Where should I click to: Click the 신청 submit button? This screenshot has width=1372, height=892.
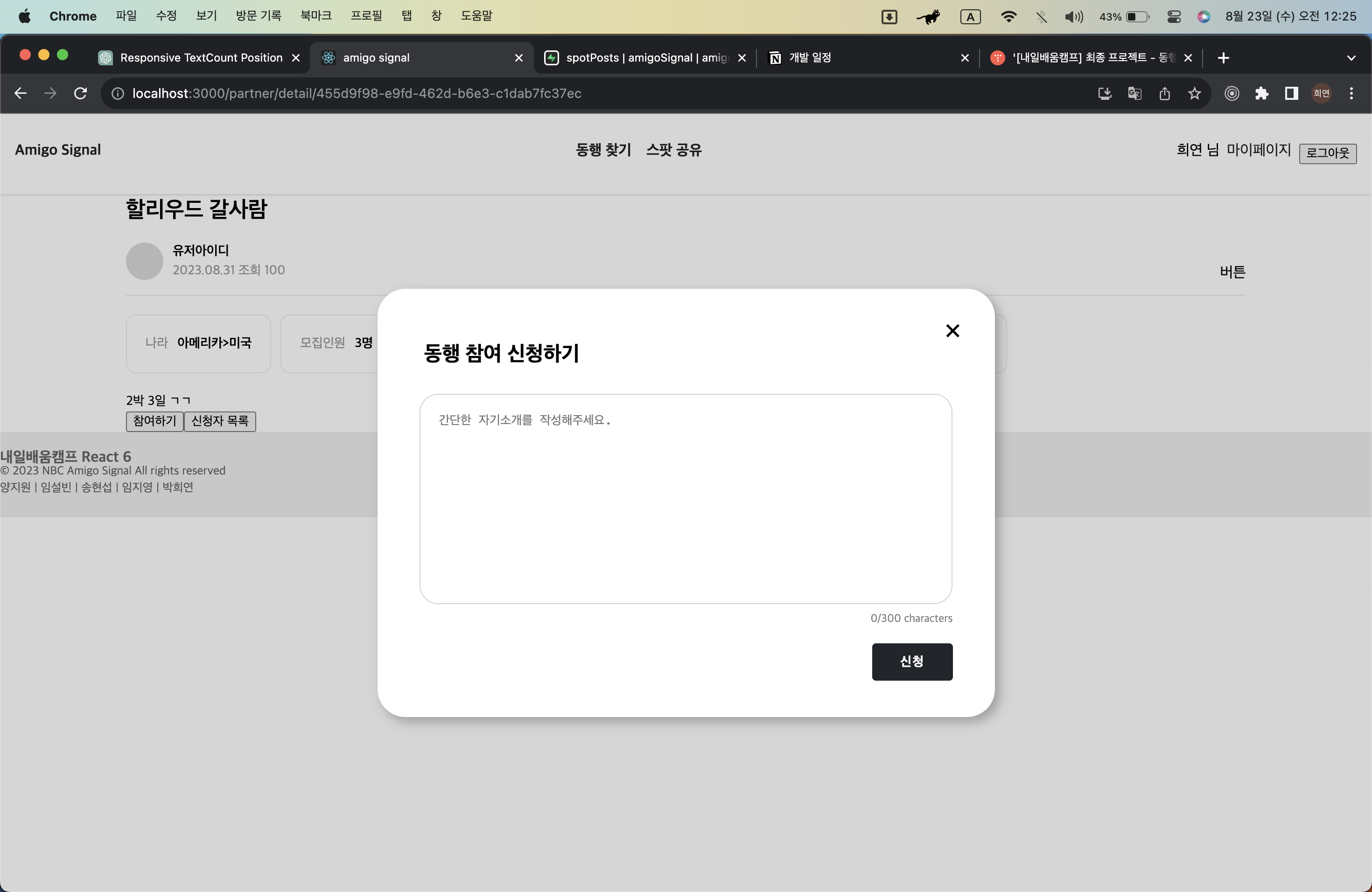911,662
